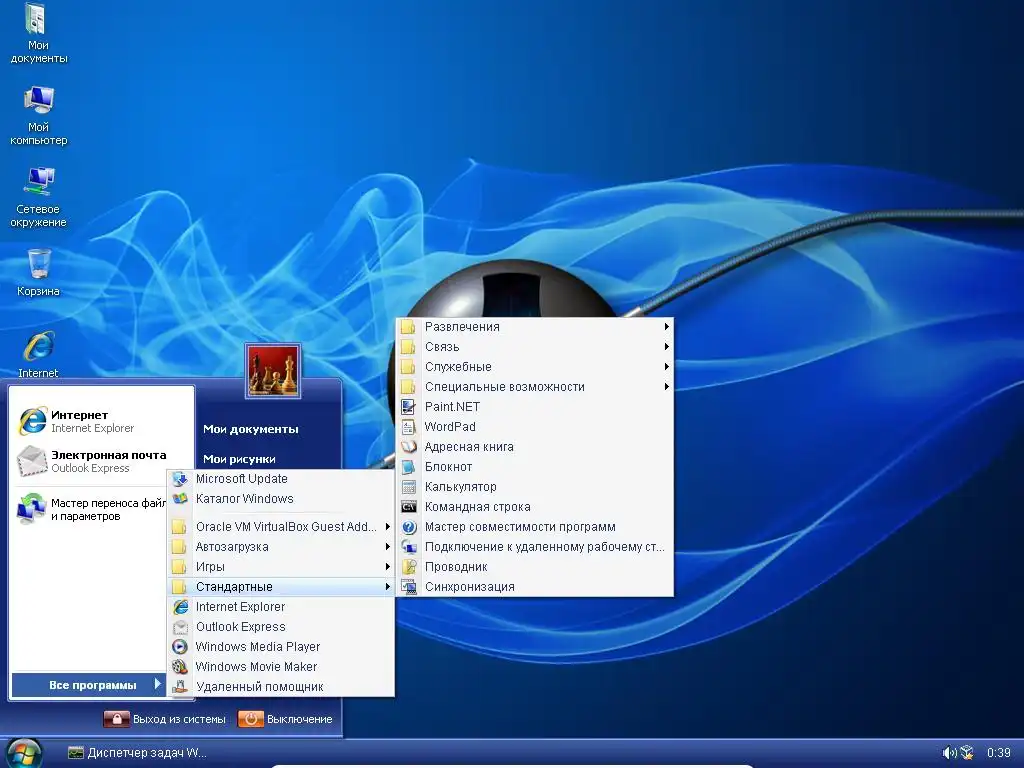The width and height of the screenshot is (1024, 768).
Task: Click the VirtualBox tray icon beside the clock
Action: tap(967, 753)
